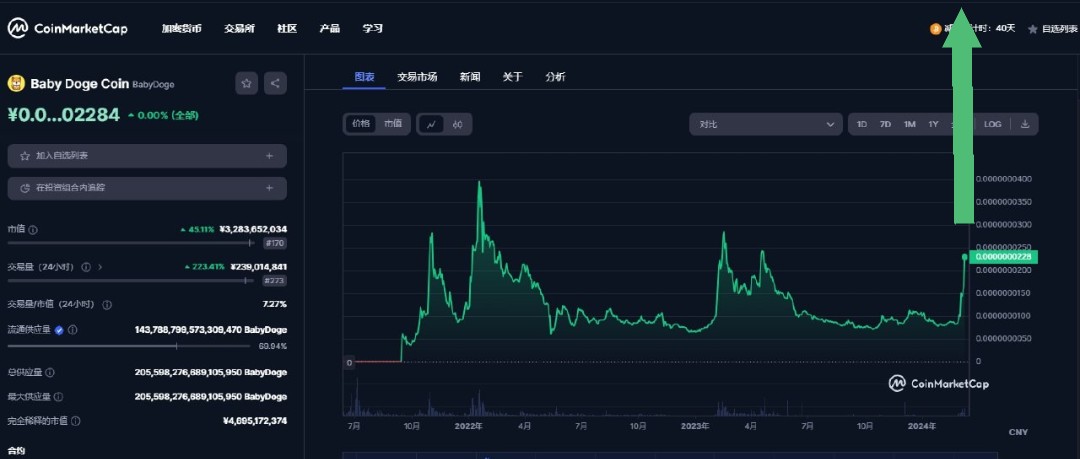
Task: Open the 社区 header menu
Action: coord(287,29)
